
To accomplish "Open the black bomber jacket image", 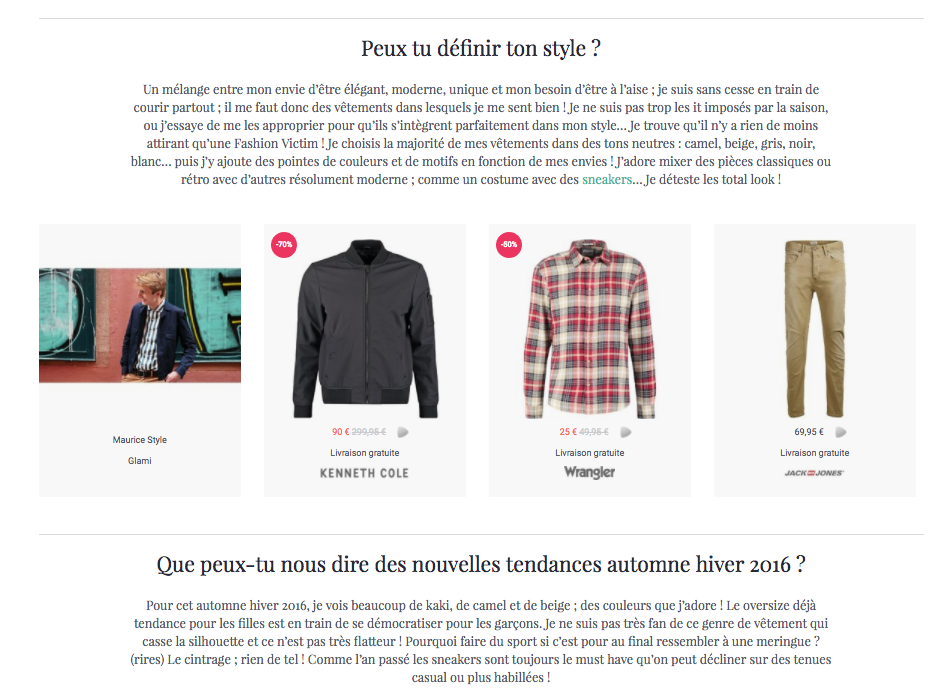I will (365, 328).
